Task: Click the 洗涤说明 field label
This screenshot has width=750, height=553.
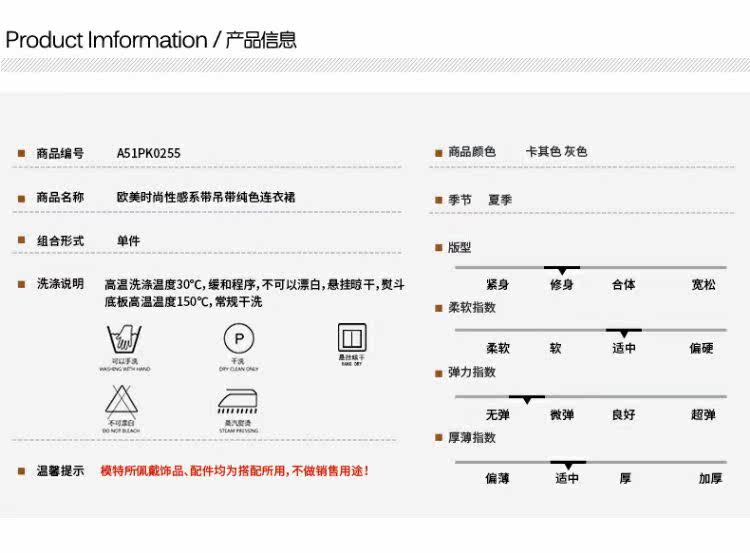Action: [x=60, y=284]
